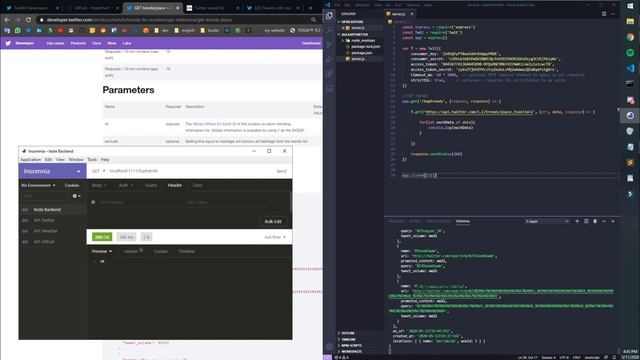The width and height of the screenshot is (640, 360).
Task: Click the Chrome address bar search icon
Action: [x=313, y=20]
